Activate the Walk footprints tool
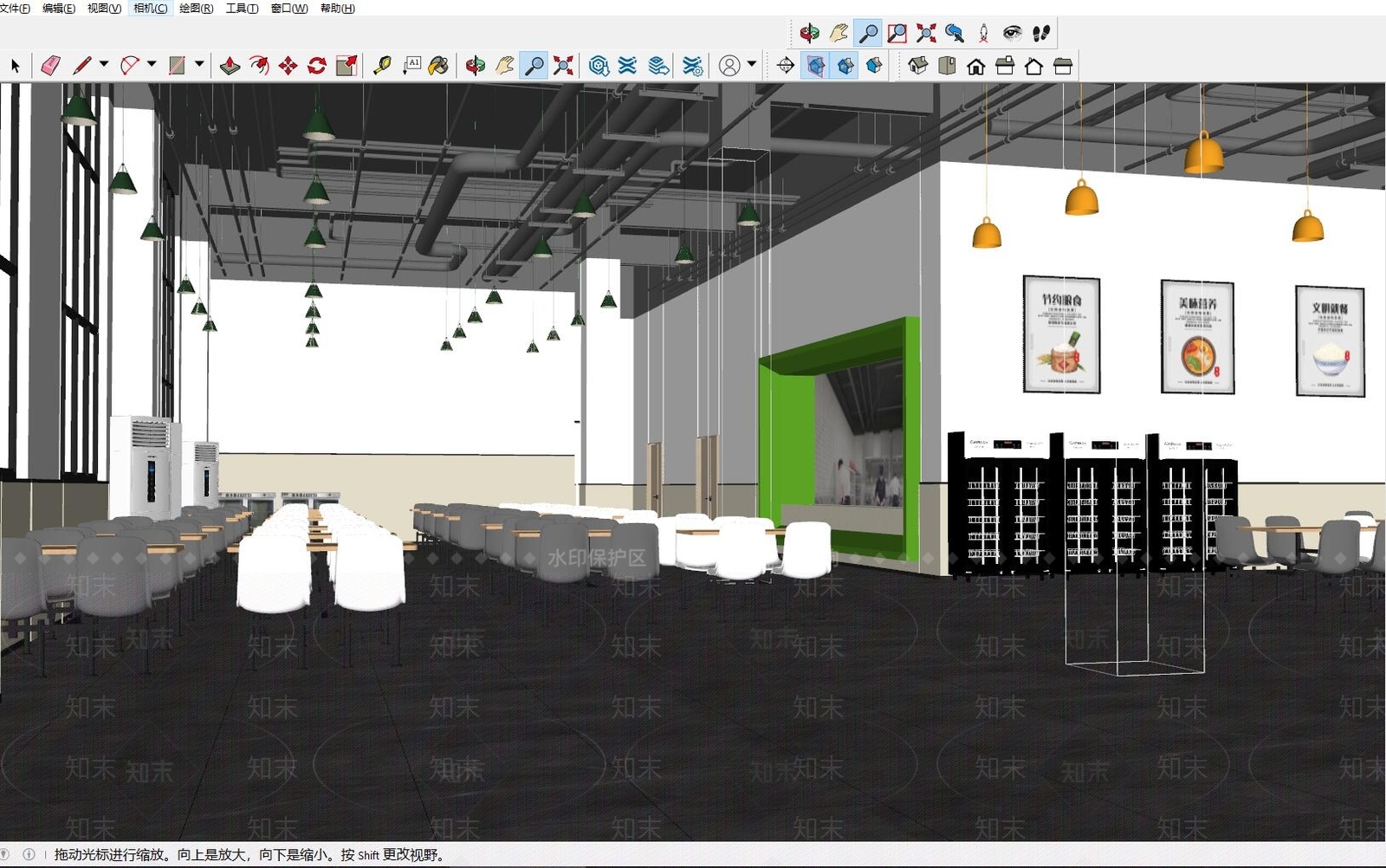Image resolution: width=1386 pixels, height=868 pixels. tap(1041, 33)
